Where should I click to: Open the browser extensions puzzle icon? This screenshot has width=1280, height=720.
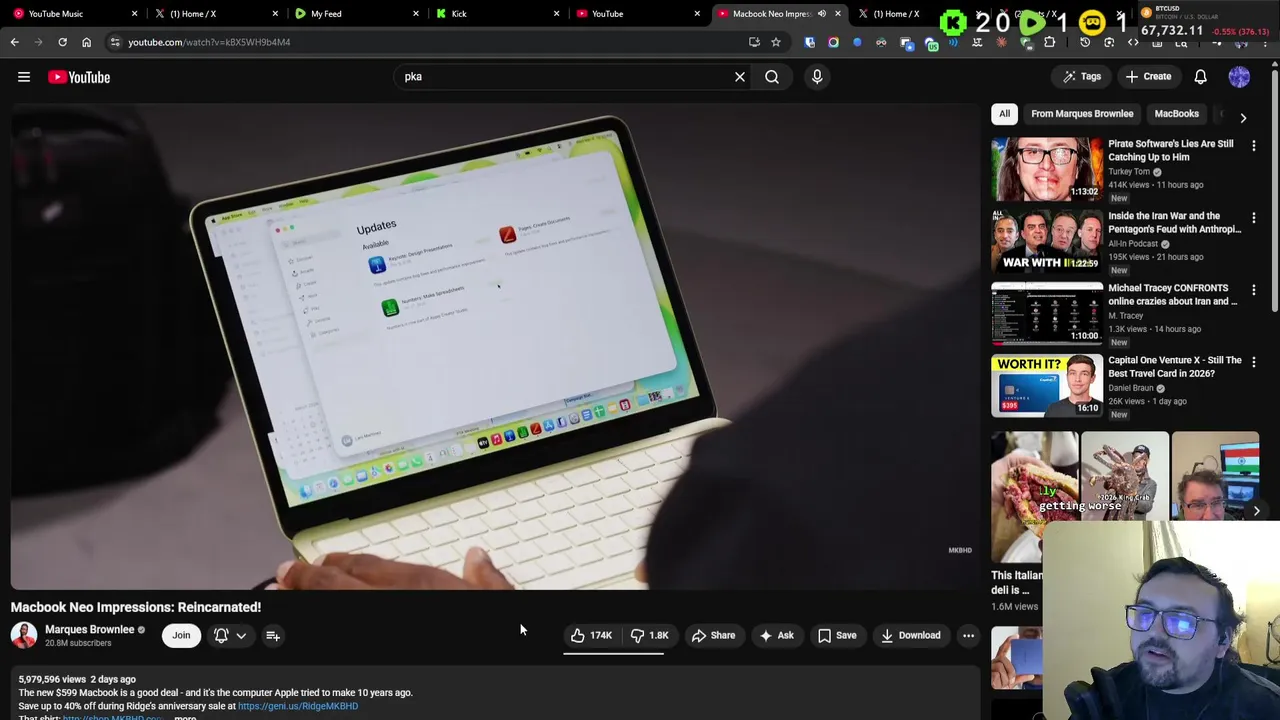[x=1049, y=42]
